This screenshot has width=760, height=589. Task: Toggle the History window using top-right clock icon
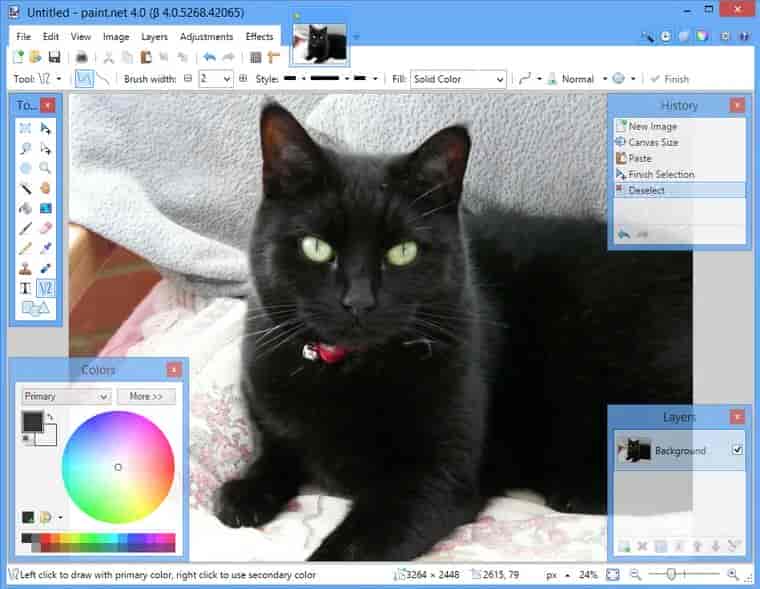click(666, 36)
